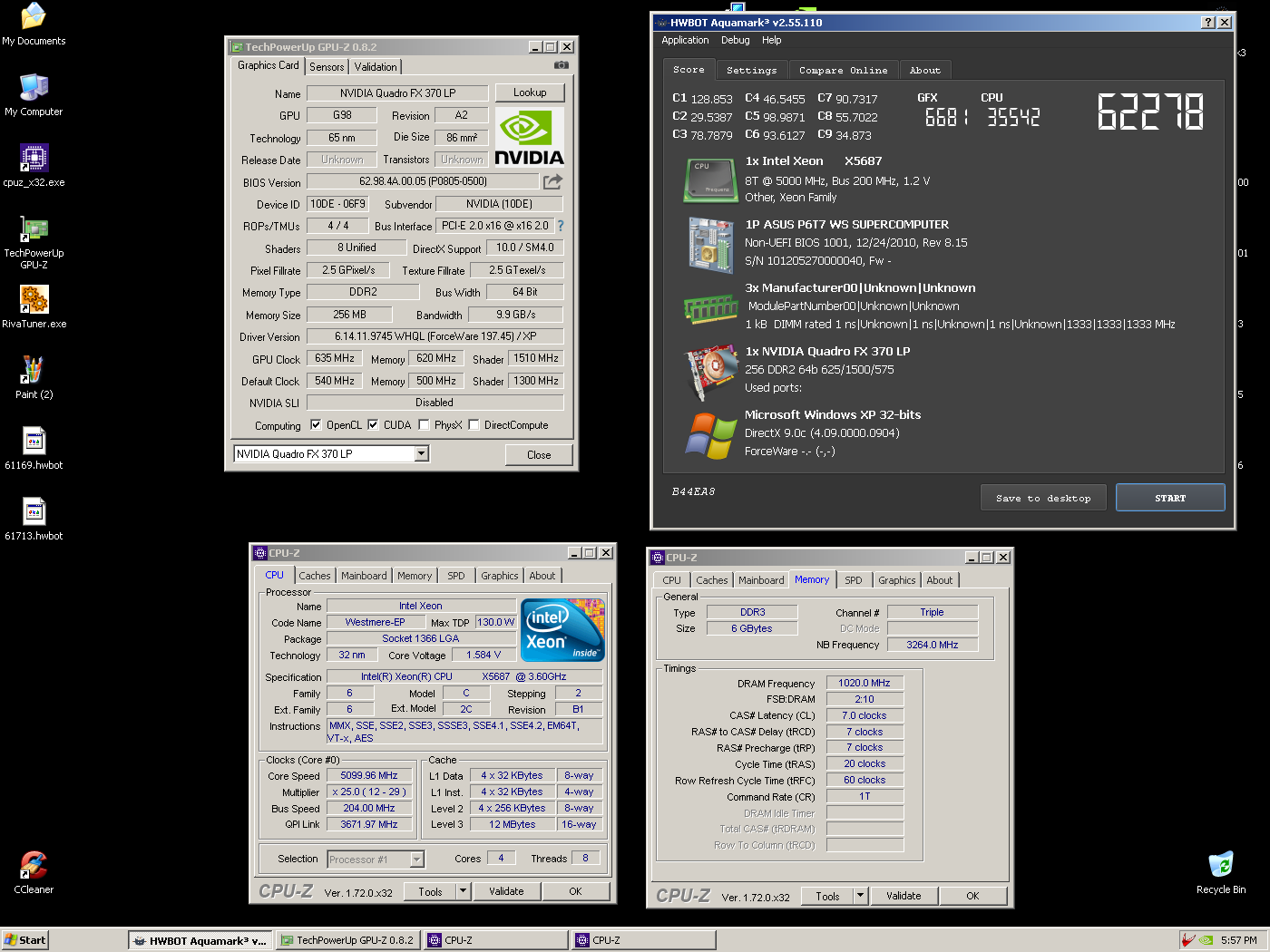Expand Tools dropdown arrow in CPU window
The height and width of the screenshot is (952, 1270).
point(463,891)
